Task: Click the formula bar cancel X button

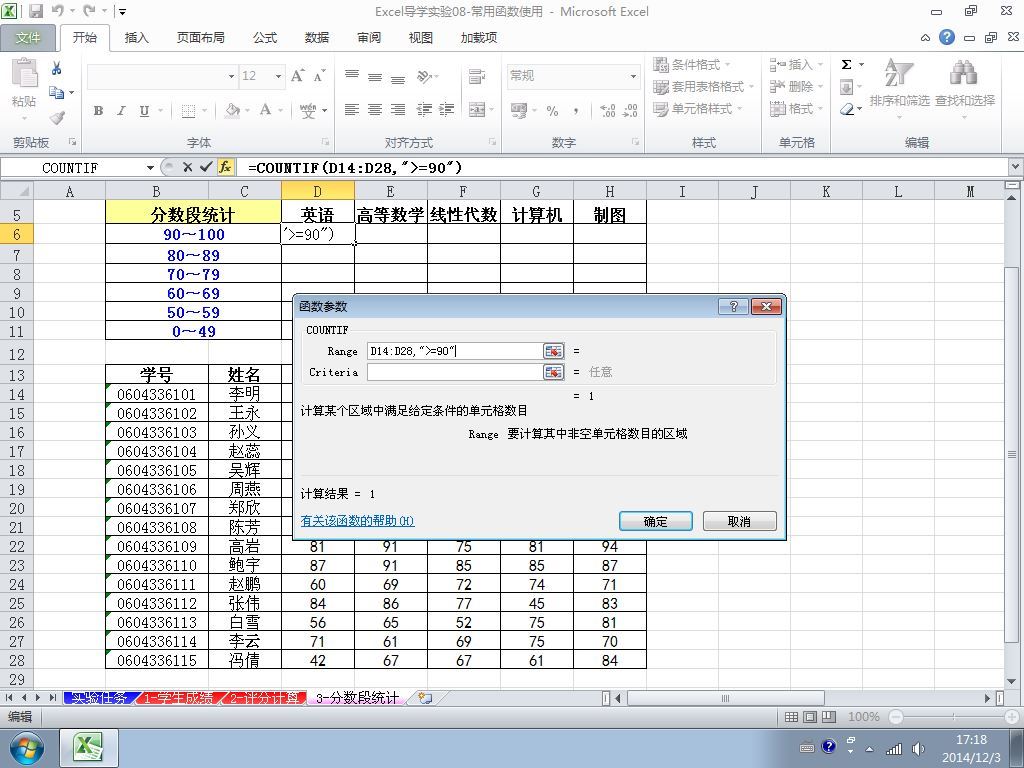Action: tap(187, 168)
